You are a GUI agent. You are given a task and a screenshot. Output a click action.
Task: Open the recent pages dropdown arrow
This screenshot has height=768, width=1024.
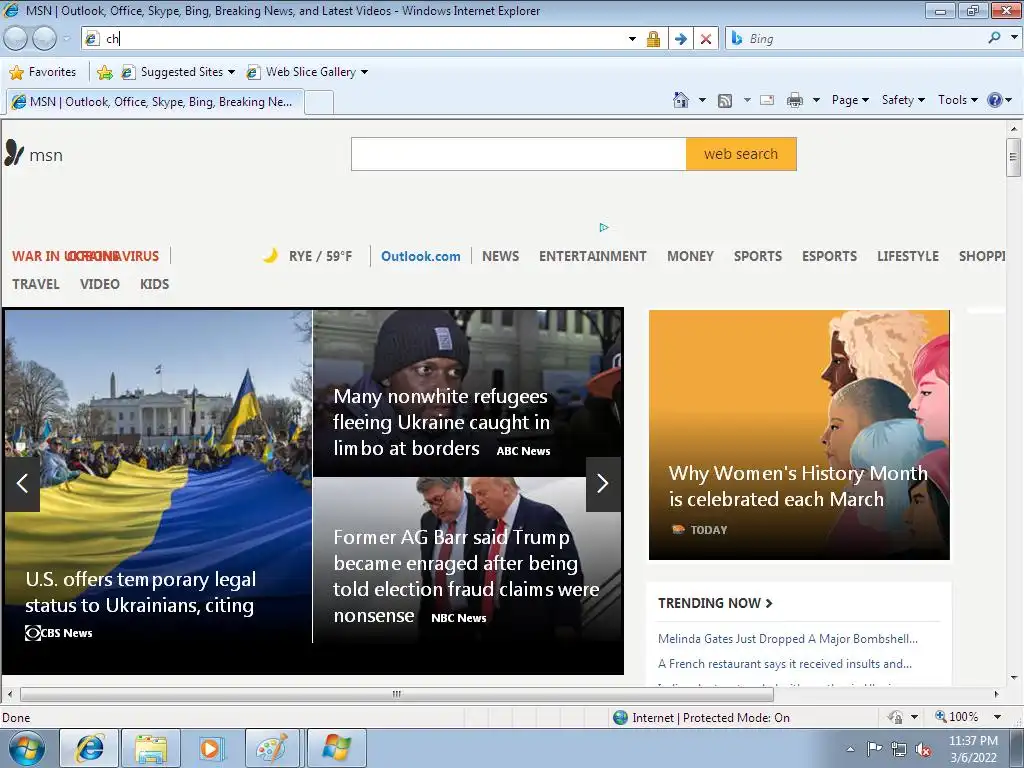[66, 39]
